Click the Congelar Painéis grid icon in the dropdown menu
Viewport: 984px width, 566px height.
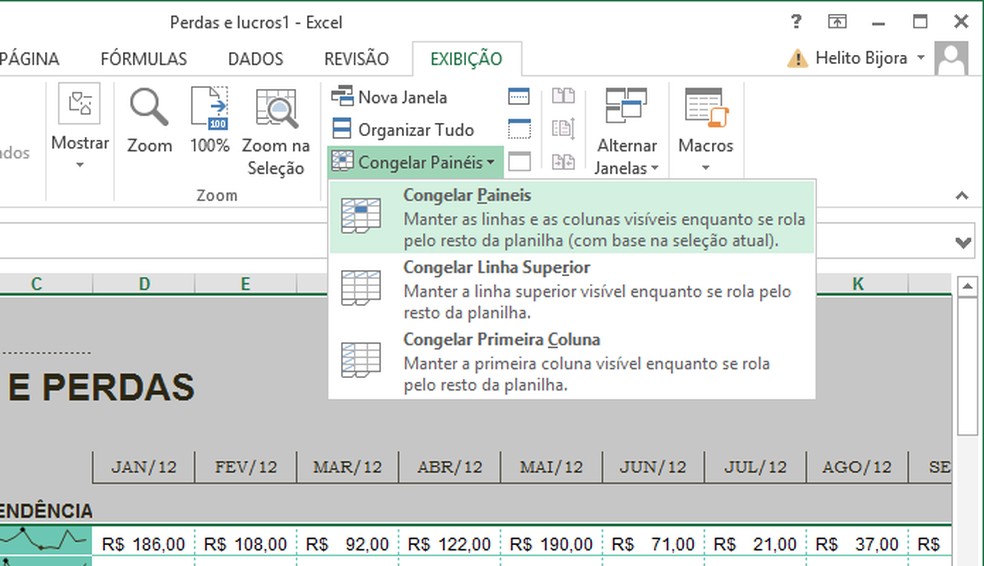click(361, 215)
